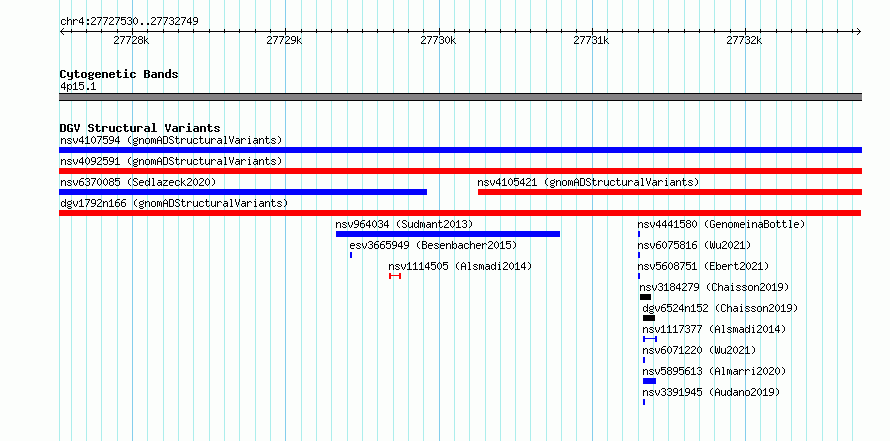The image size is (890, 441).
Task: Click the 27732k ruler tick label
Action: [745, 40]
